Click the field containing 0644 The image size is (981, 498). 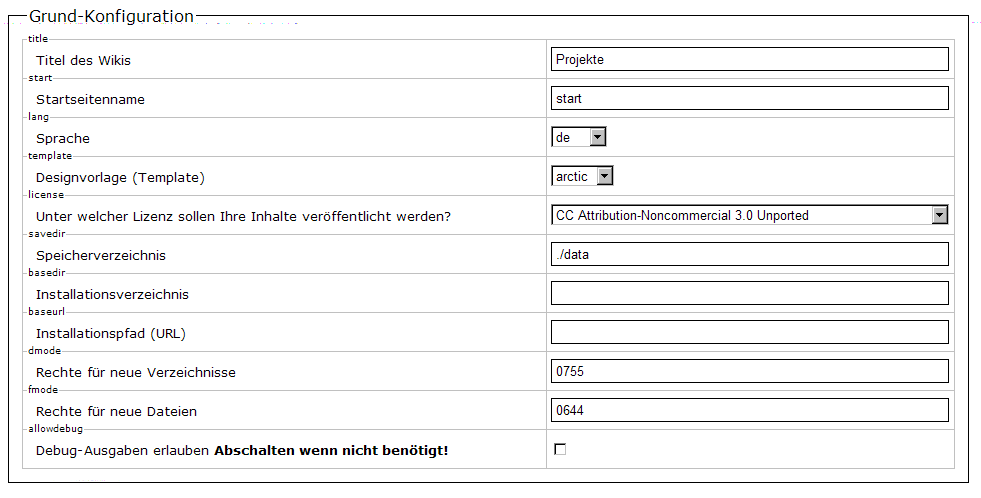[749, 410]
